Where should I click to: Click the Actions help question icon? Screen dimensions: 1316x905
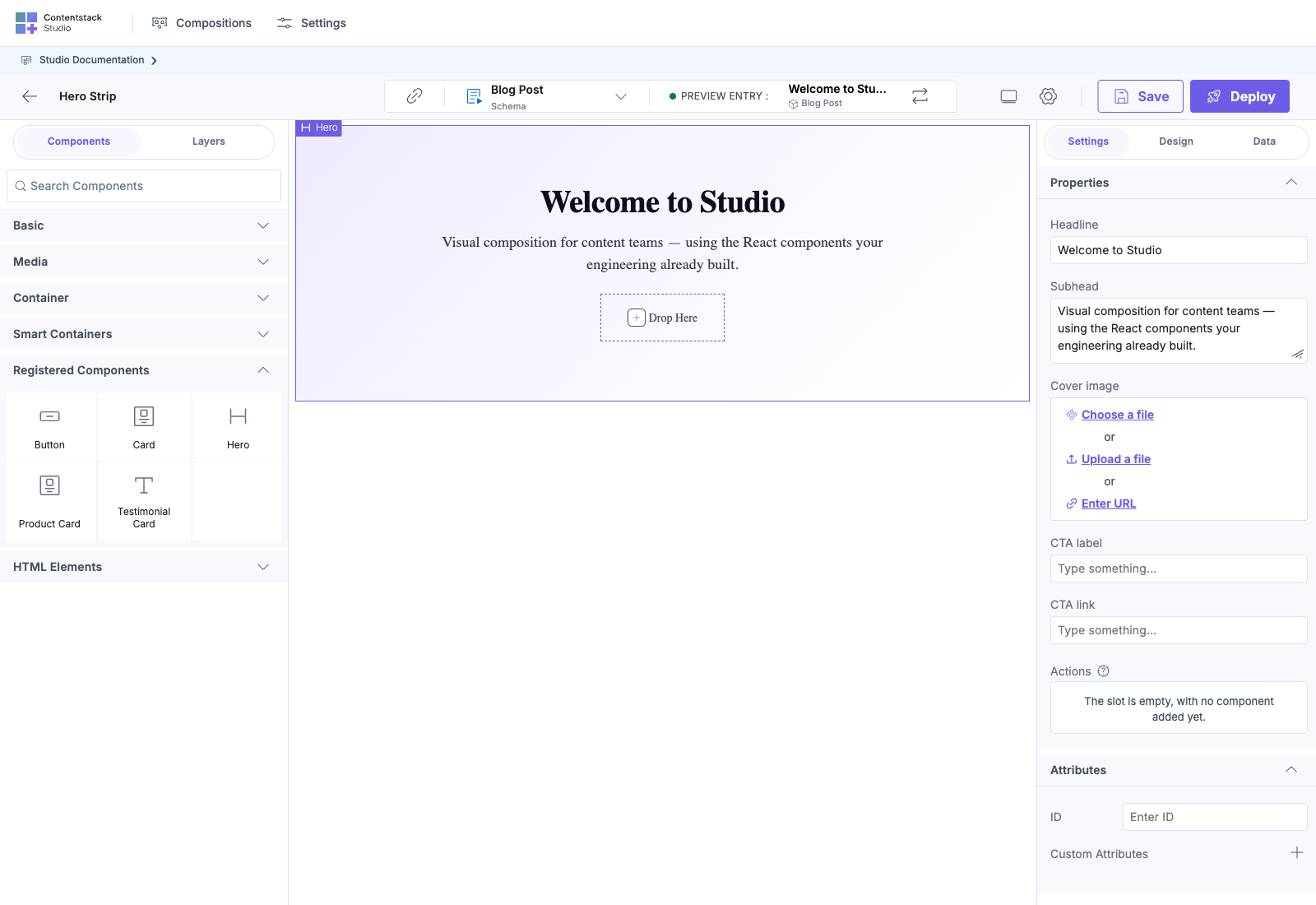click(1103, 671)
